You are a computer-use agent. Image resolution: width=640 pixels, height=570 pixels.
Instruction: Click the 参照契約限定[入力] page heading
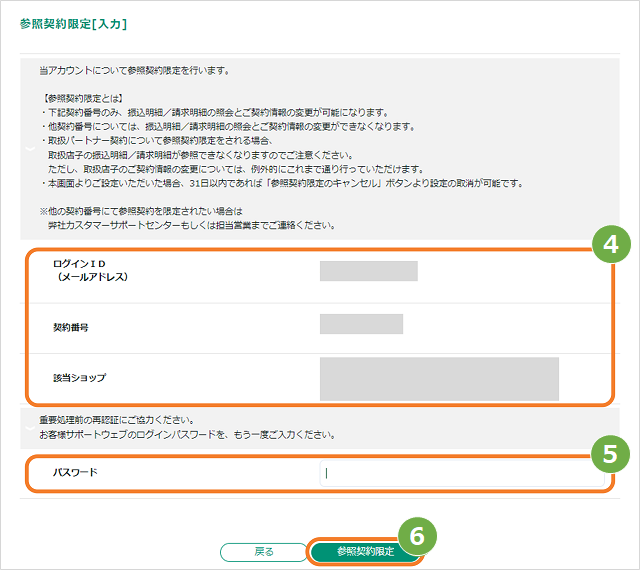pyautogui.click(x=73, y=24)
